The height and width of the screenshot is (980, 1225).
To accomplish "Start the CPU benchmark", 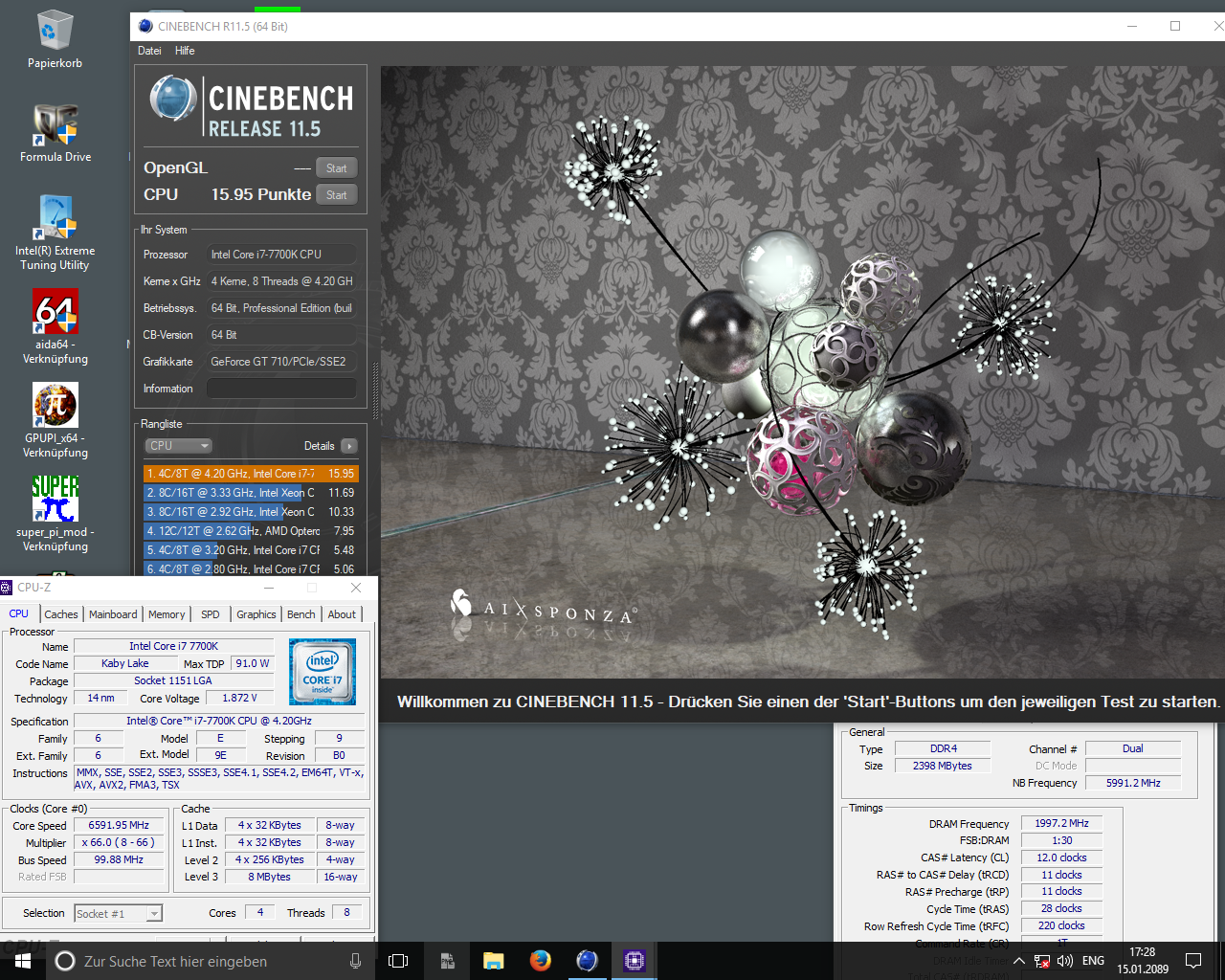I will coord(336,195).
